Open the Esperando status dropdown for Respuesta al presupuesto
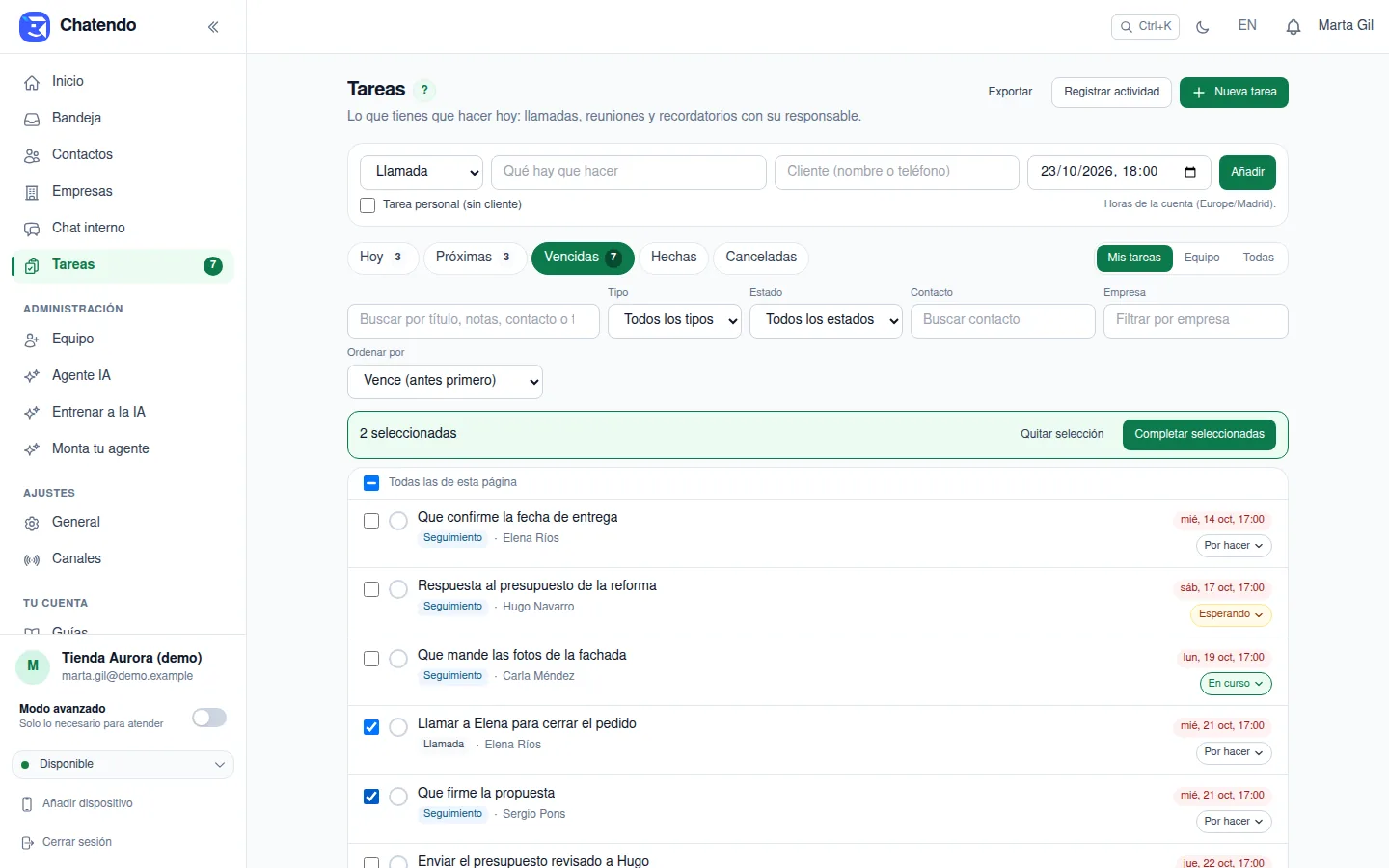 (1231, 614)
